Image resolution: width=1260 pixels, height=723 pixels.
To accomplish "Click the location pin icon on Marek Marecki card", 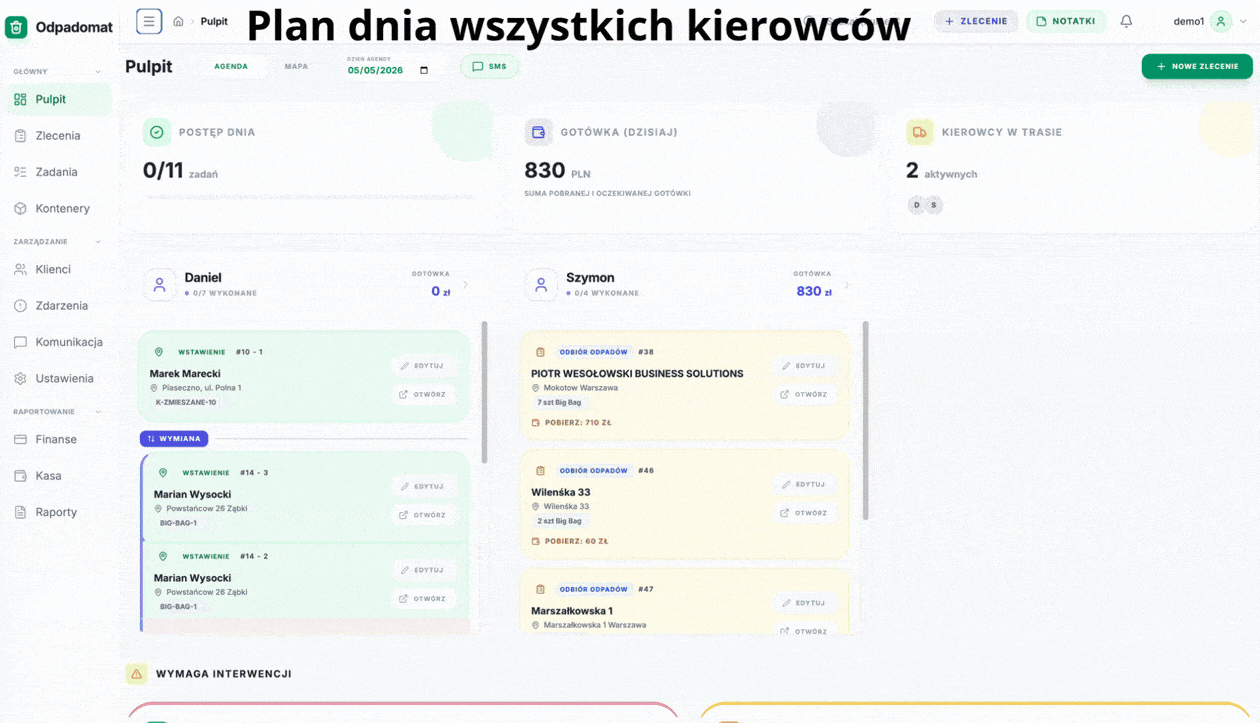I will [x=158, y=352].
